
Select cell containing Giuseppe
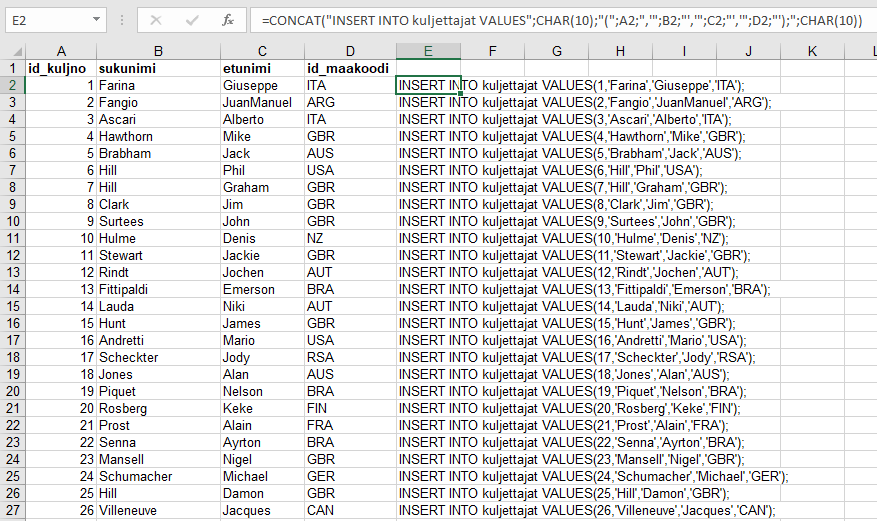(262, 86)
